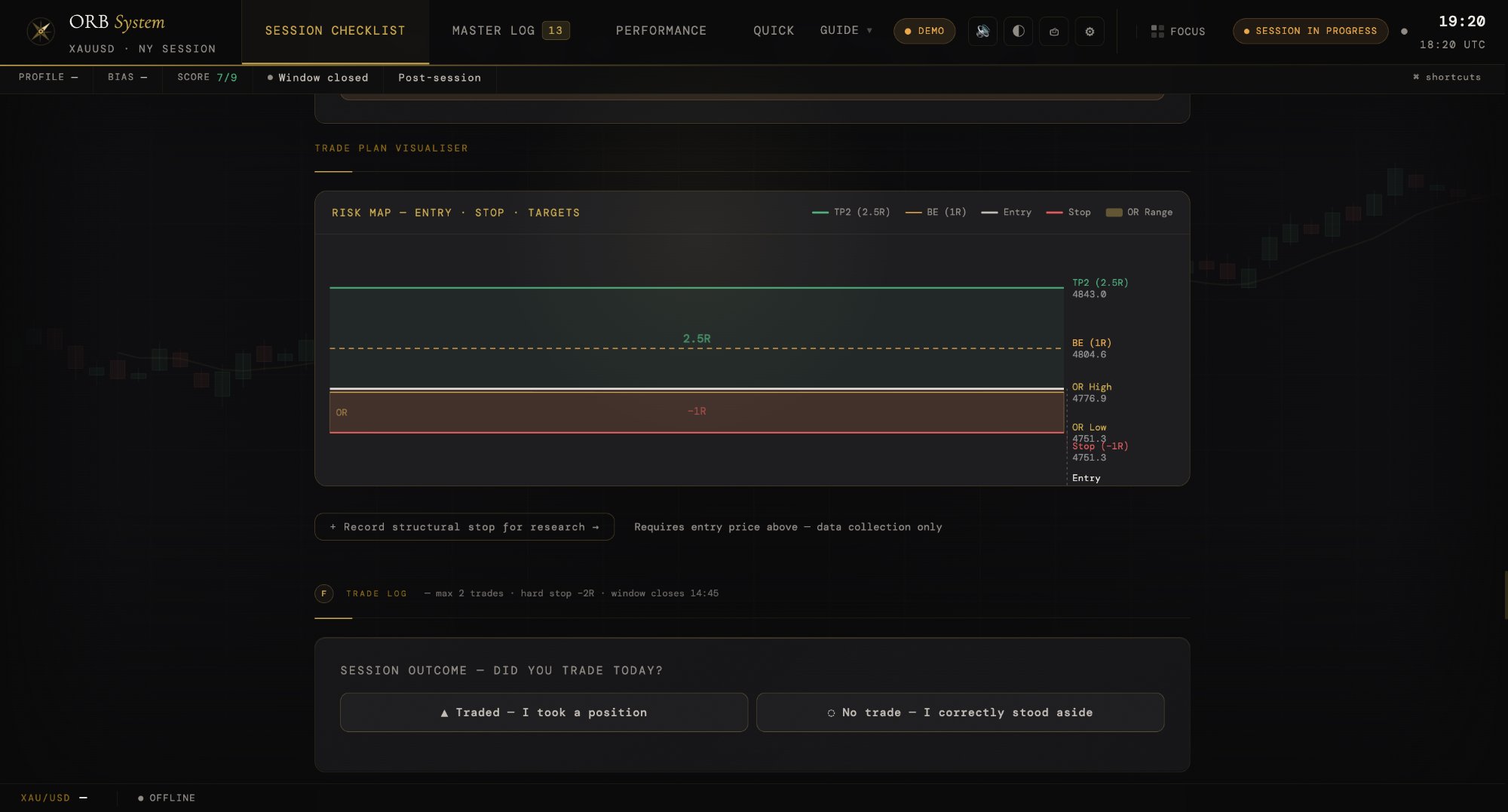
Task: Toggle the TP2 (2.5R) legend entry
Action: coord(851,213)
